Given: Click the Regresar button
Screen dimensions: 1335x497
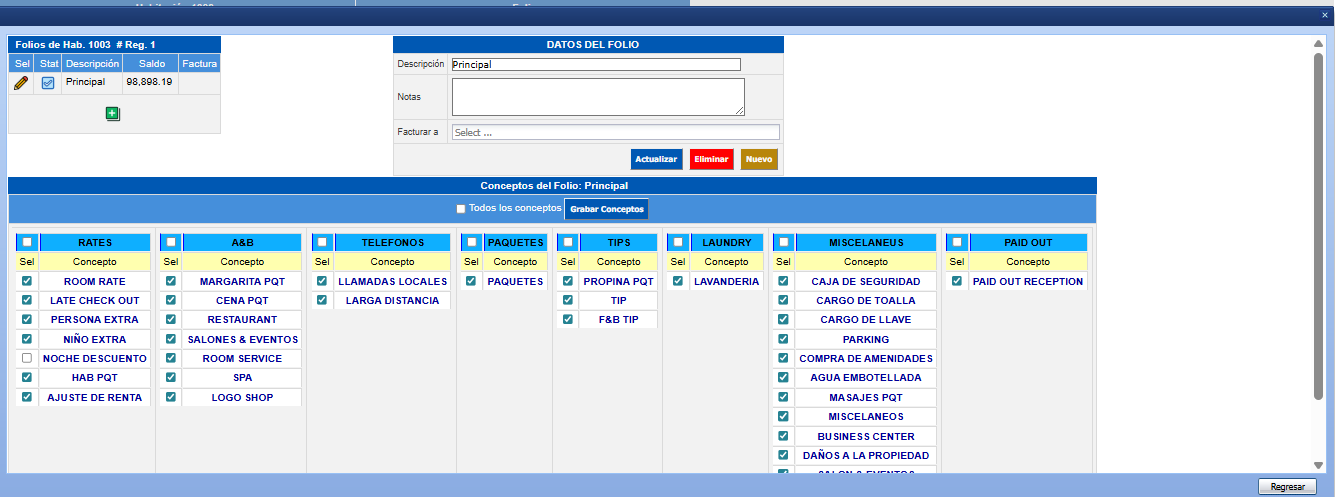Looking at the screenshot, I should [1287, 487].
